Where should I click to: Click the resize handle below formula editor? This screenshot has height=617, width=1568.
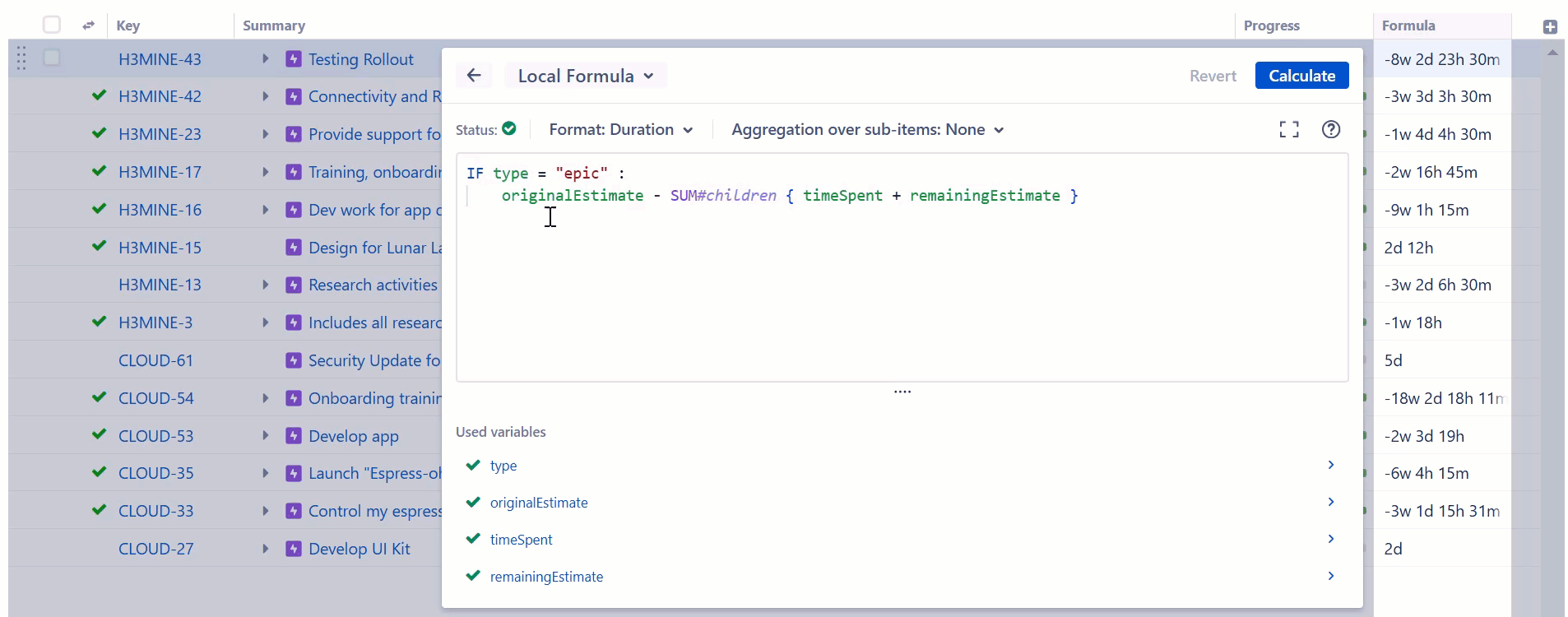(x=902, y=392)
